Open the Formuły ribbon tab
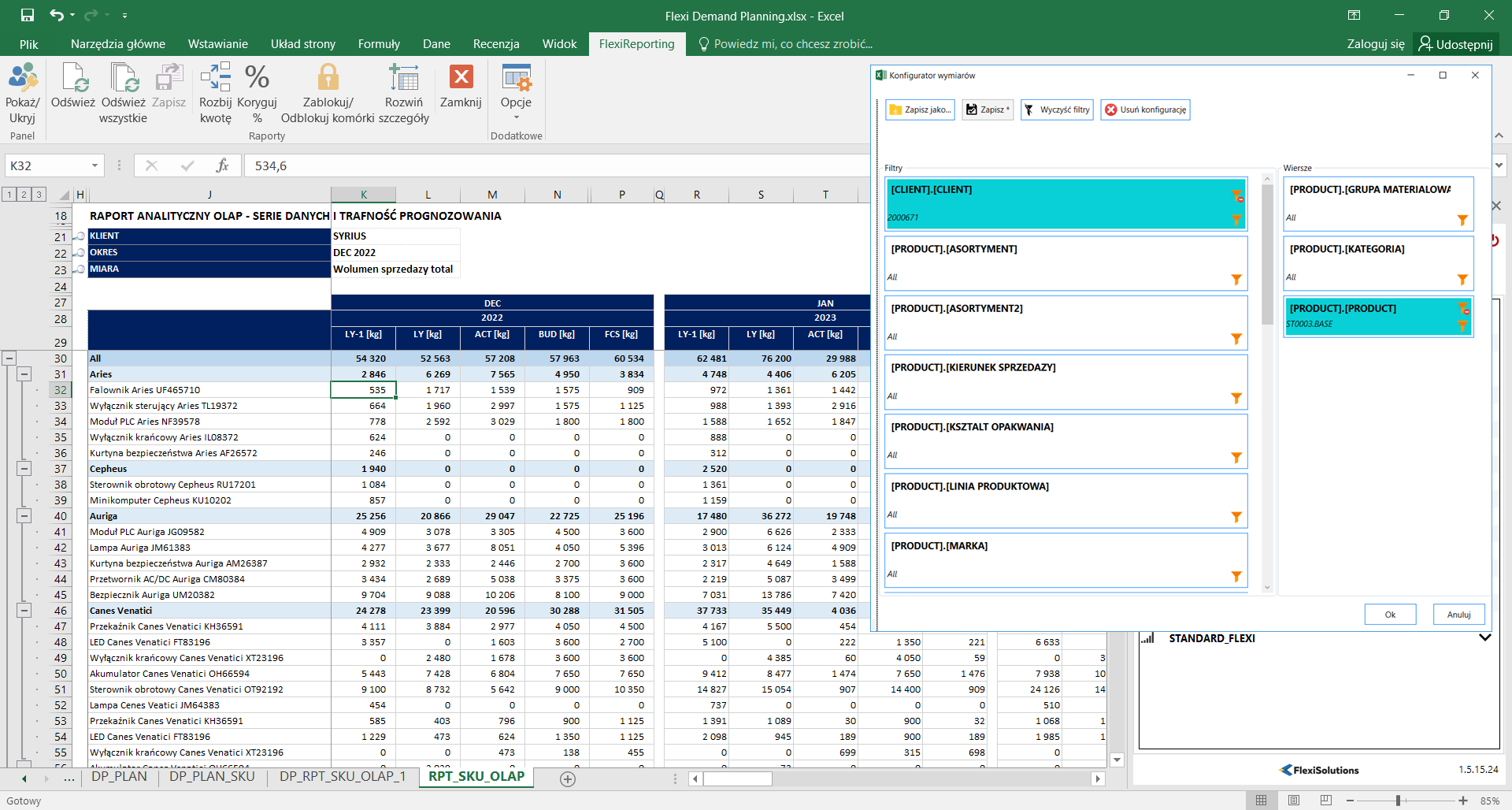Image resolution: width=1512 pixels, height=810 pixels. click(x=379, y=44)
